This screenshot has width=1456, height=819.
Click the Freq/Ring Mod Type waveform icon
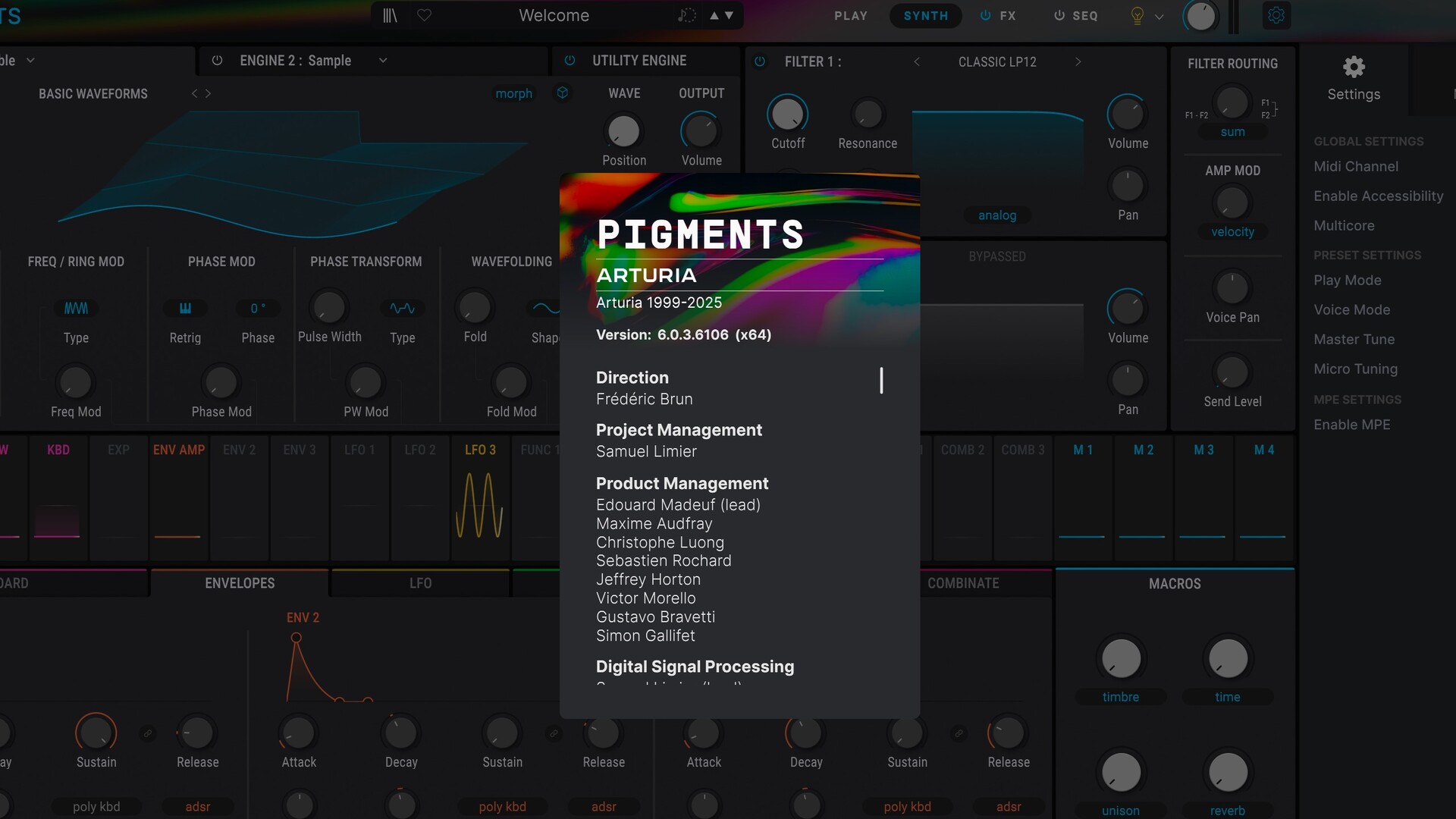pyautogui.click(x=76, y=309)
